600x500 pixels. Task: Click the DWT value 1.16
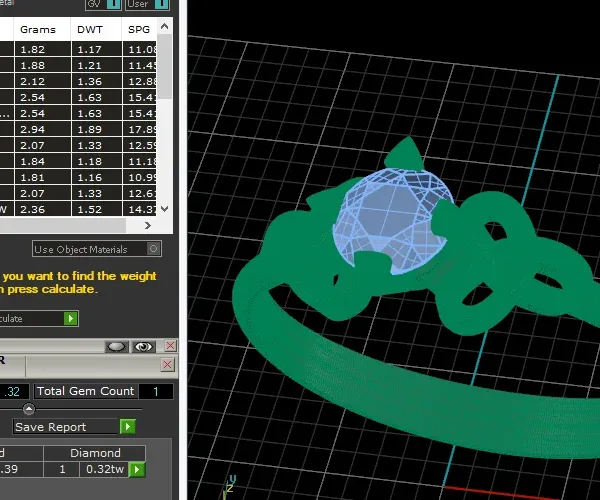[x=96, y=178]
